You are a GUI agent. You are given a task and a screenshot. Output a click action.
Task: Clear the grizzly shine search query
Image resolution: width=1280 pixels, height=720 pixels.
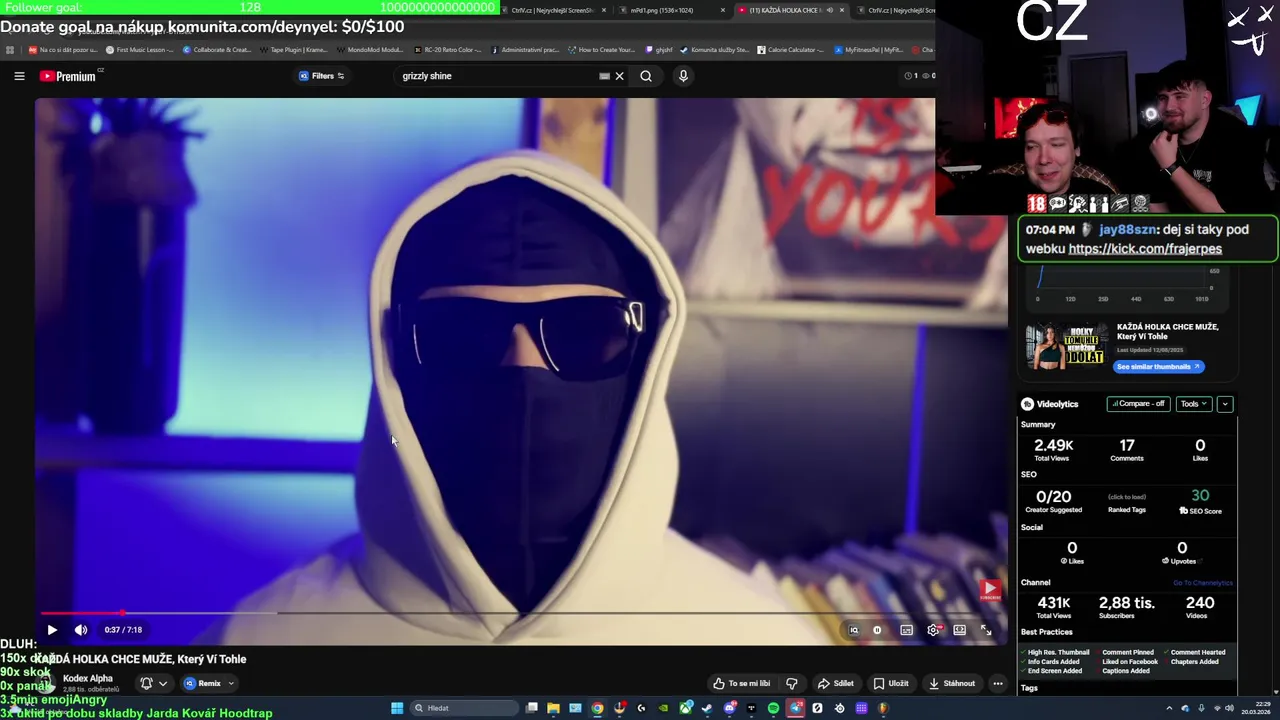click(x=619, y=76)
